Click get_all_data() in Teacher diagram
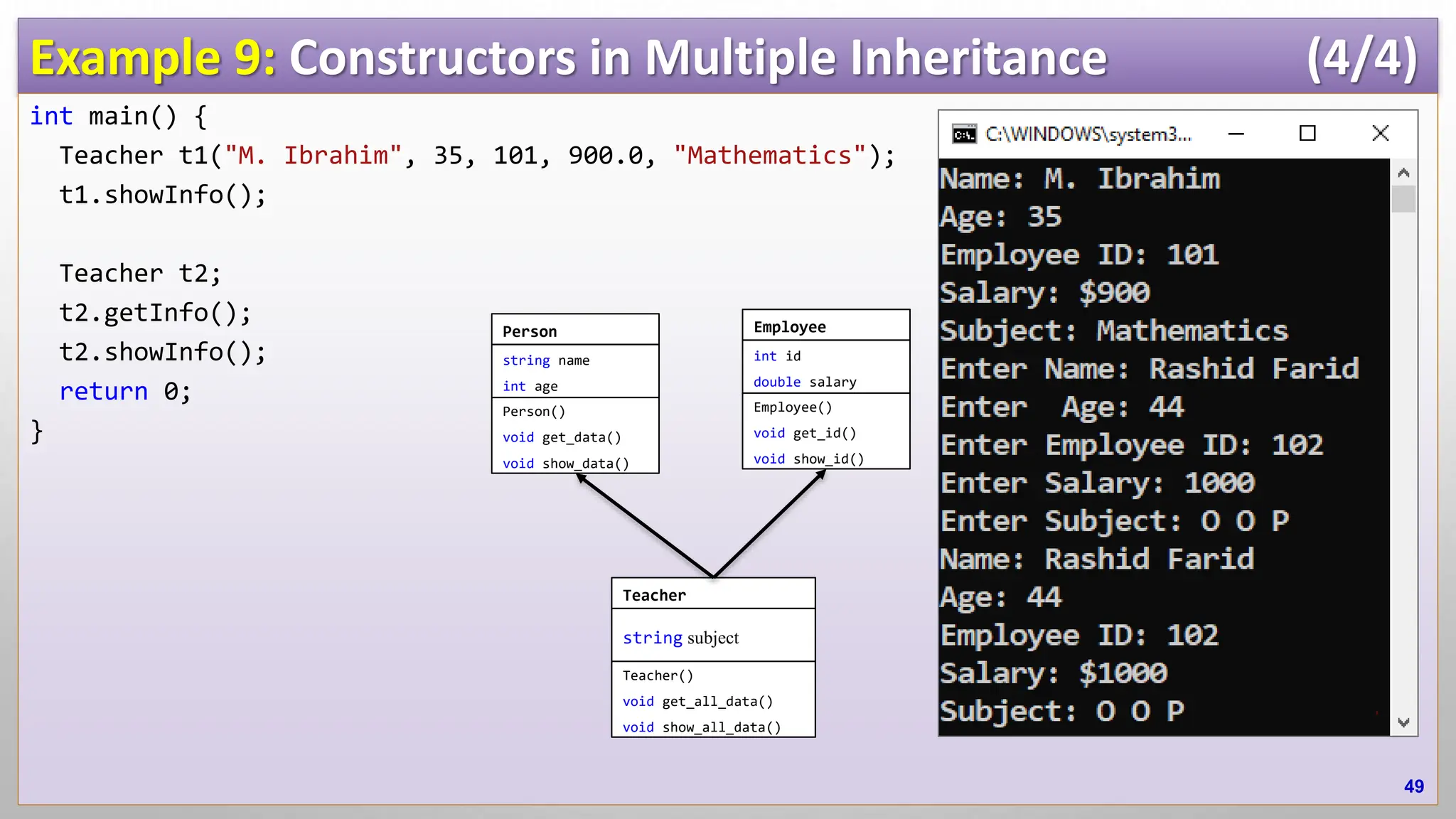 [717, 702]
